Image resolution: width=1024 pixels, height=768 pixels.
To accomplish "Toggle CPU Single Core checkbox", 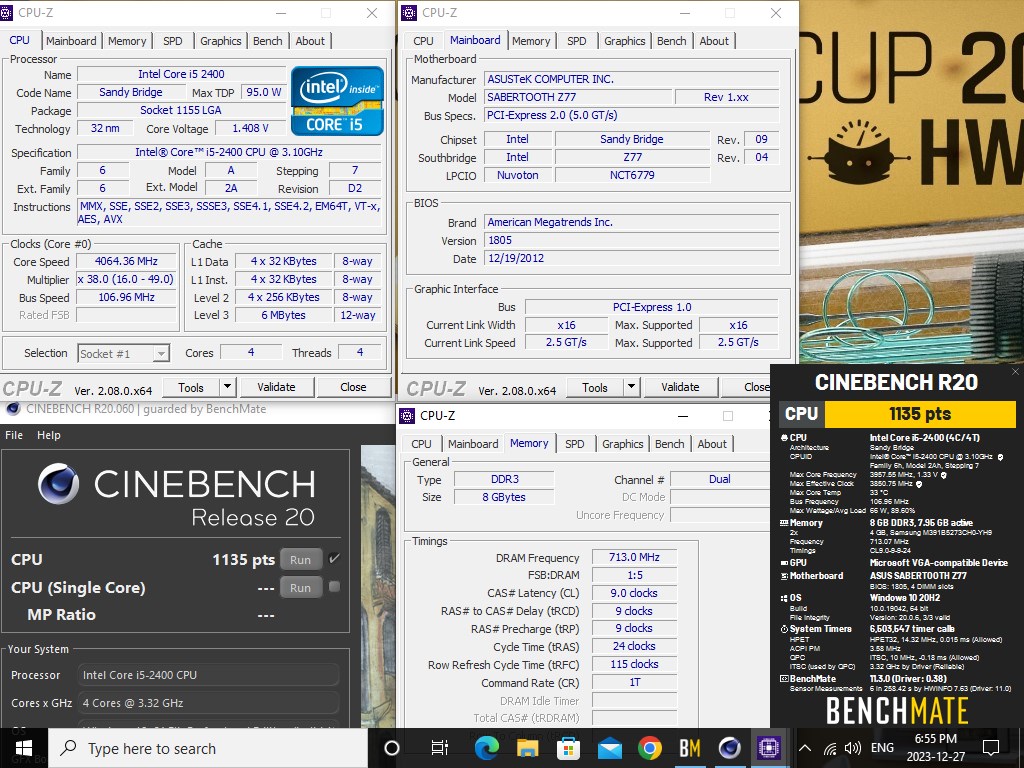I will tap(334, 586).
